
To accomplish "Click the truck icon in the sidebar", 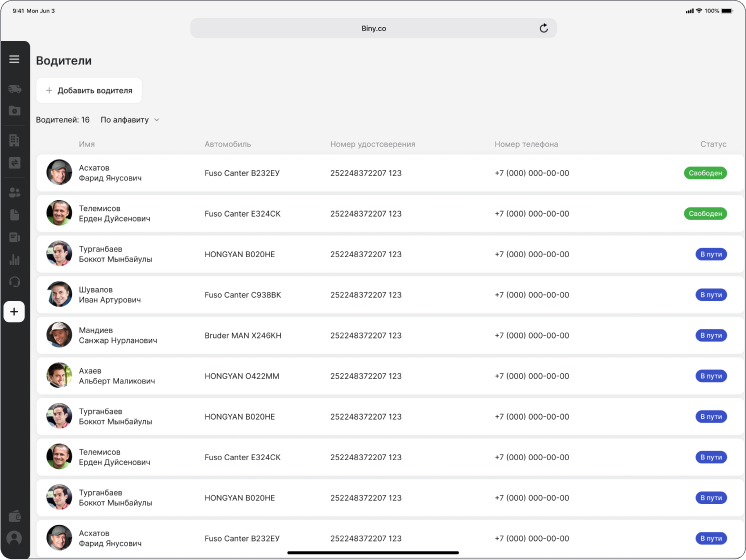I will coord(14,89).
